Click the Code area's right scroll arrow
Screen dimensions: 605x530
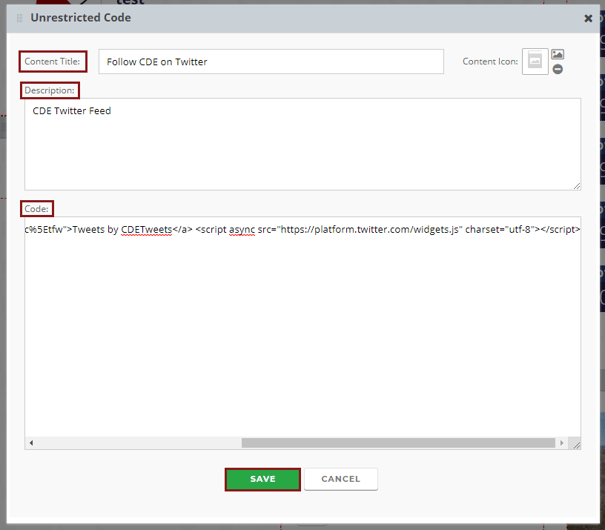[561, 443]
